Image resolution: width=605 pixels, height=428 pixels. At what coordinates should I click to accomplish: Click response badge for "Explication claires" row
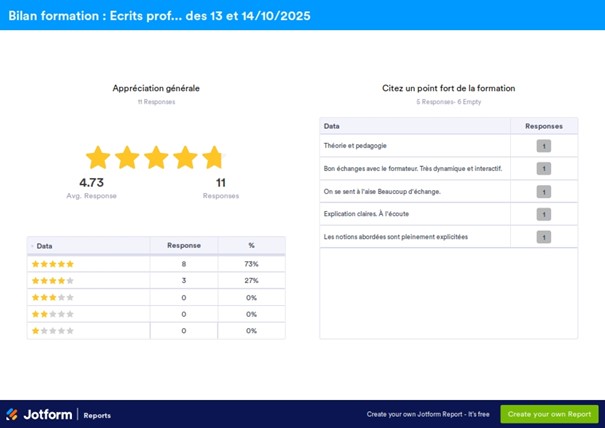pyautogui.click(x=543, y=214)
